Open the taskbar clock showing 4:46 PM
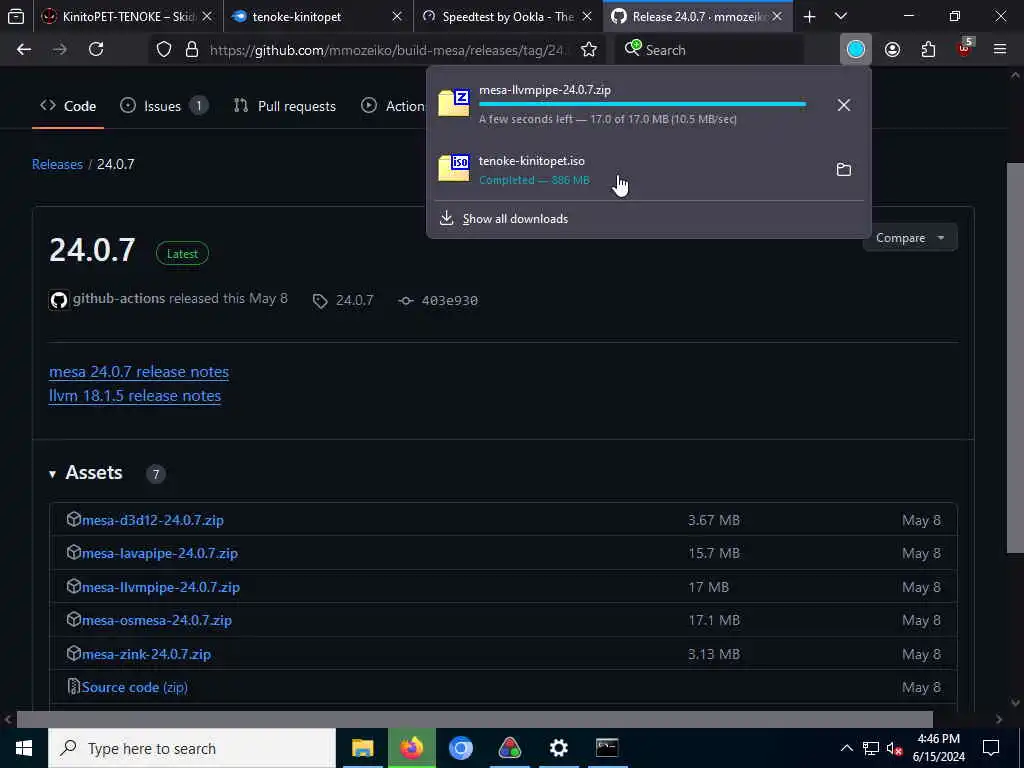The image size is (1024, 768). 938,748
